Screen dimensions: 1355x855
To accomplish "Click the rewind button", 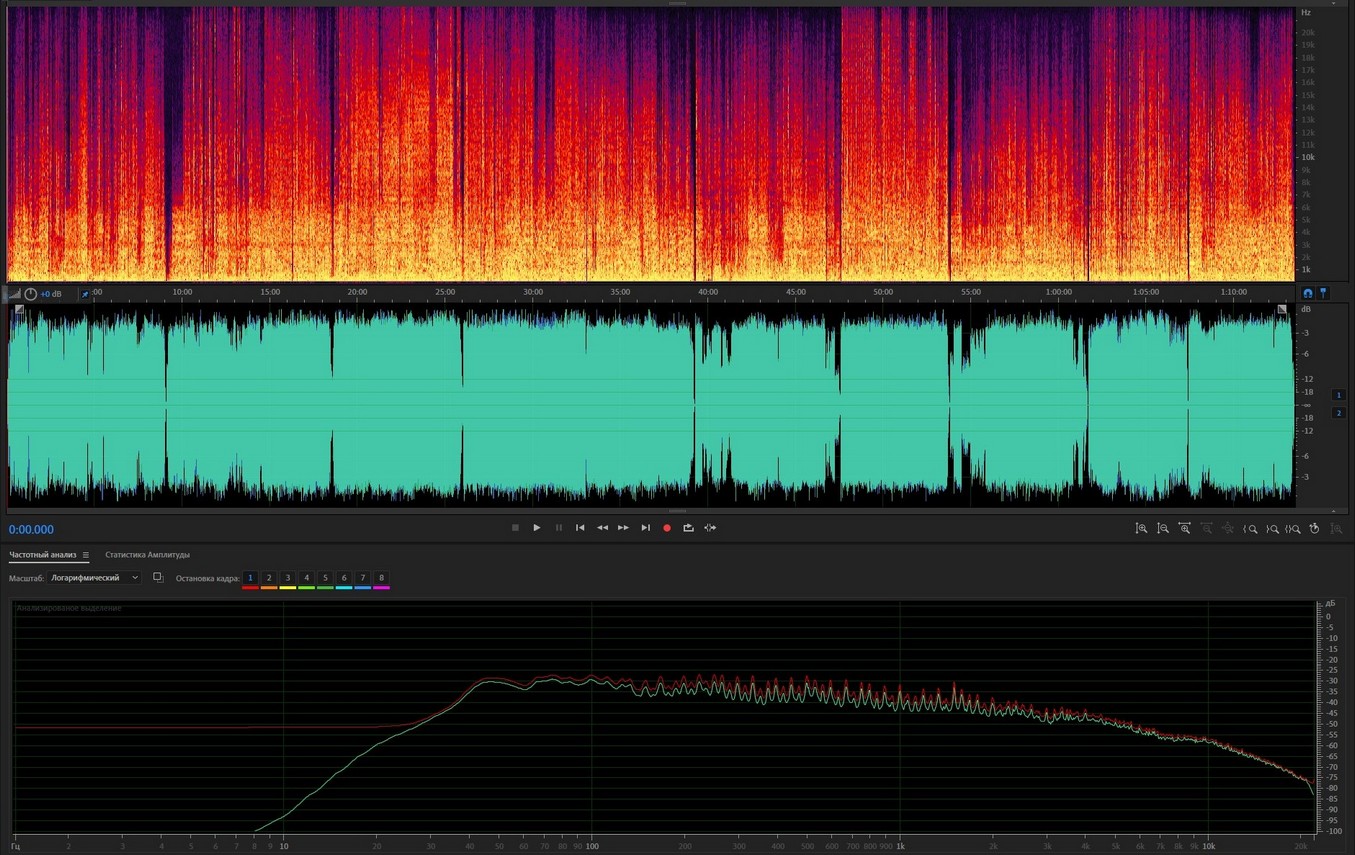I will click(602, 528).
